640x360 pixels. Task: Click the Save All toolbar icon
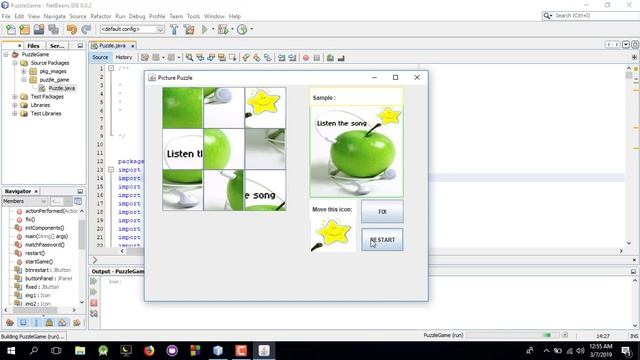coord(53,29)
